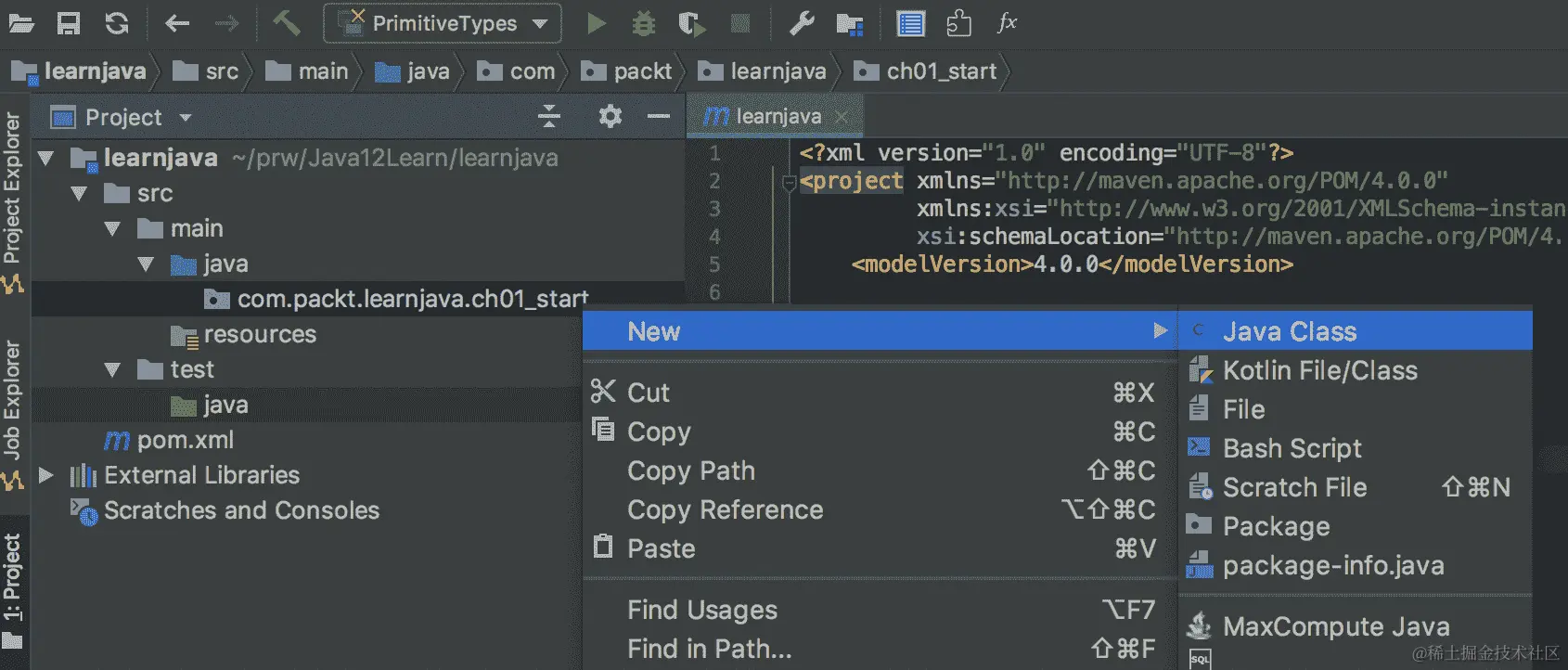The image size is (1568, 670).
Task: Choose Paste from context menu
Action: click(x=880, y=548)
